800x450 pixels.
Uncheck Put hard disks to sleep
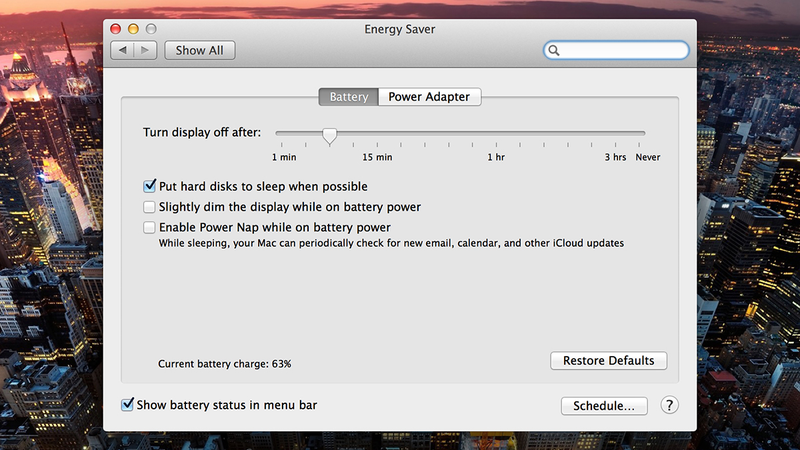point(149,186)
